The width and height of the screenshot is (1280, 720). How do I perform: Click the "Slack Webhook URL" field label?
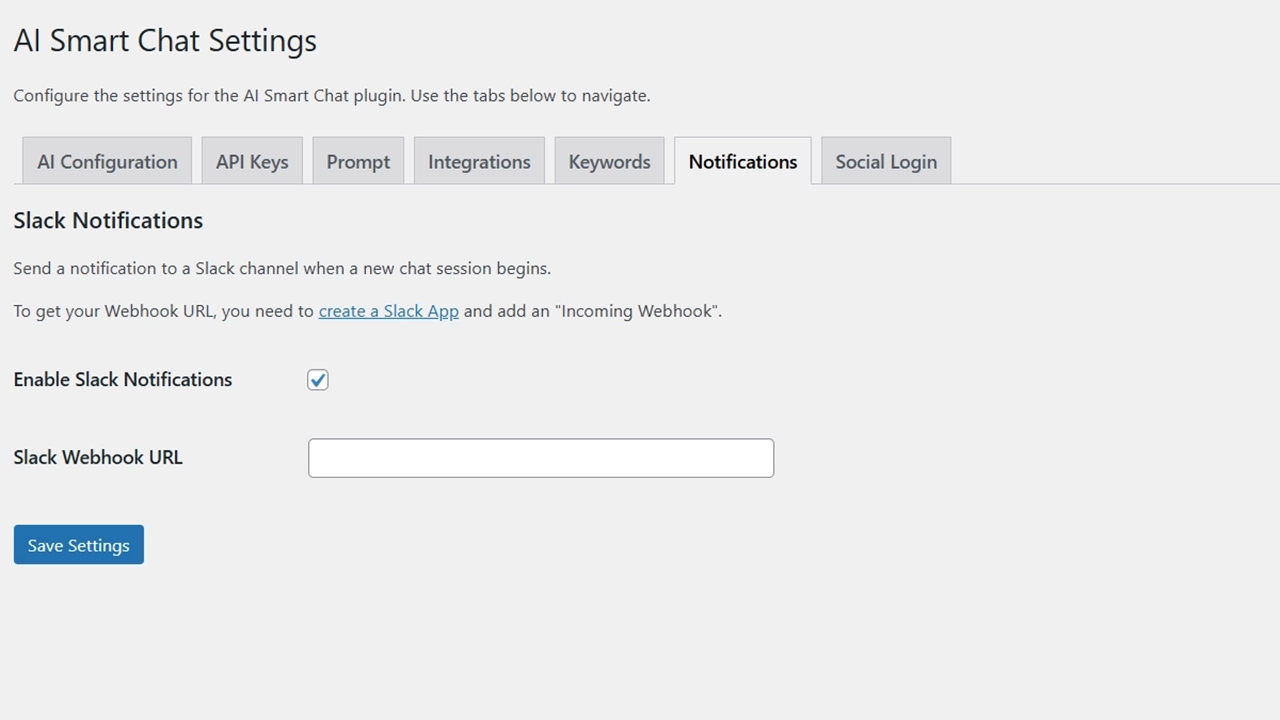(98, 458)
